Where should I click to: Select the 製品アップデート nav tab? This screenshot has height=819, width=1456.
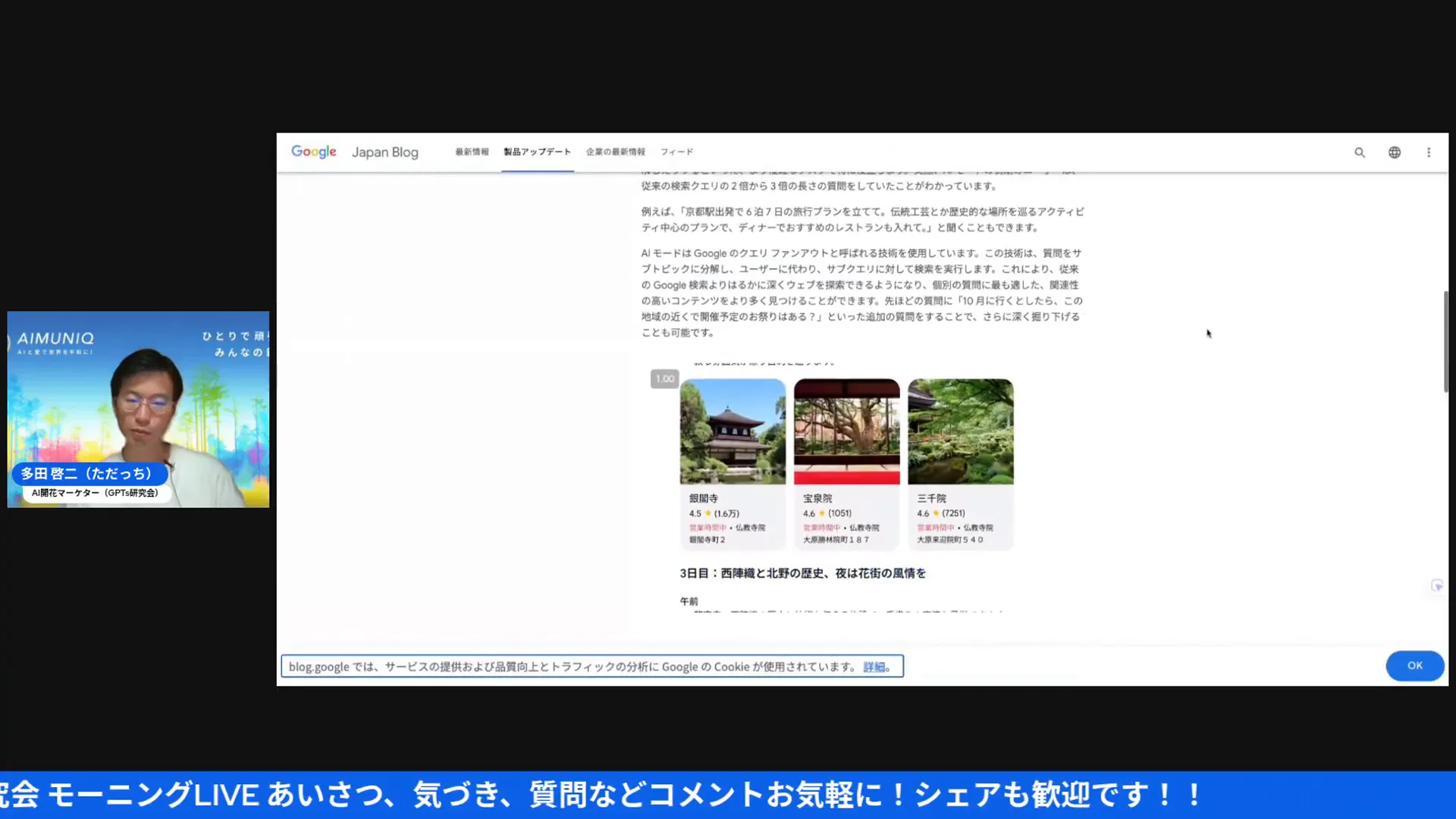tap(537, 152)
